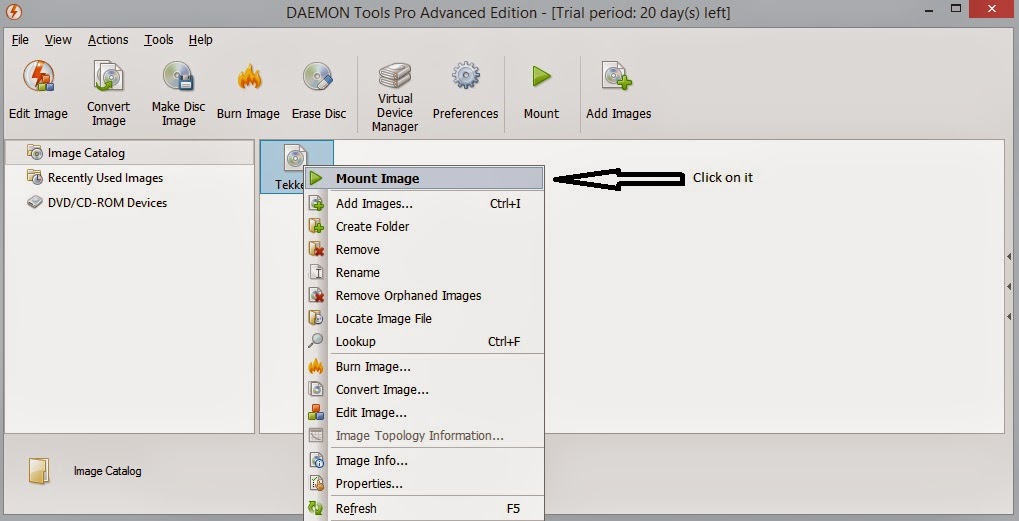
Task: Click the Refresh arrows menu icon
Action: pos(316,508)
